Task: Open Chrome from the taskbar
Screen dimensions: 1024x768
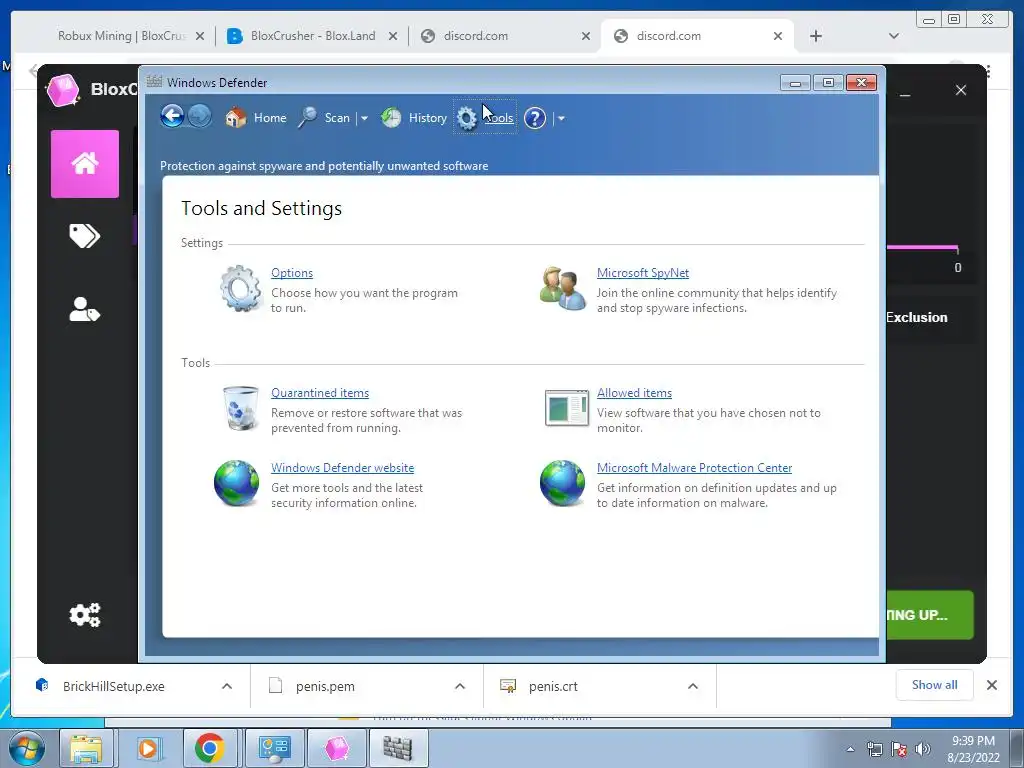Action: tap(210, 748)
